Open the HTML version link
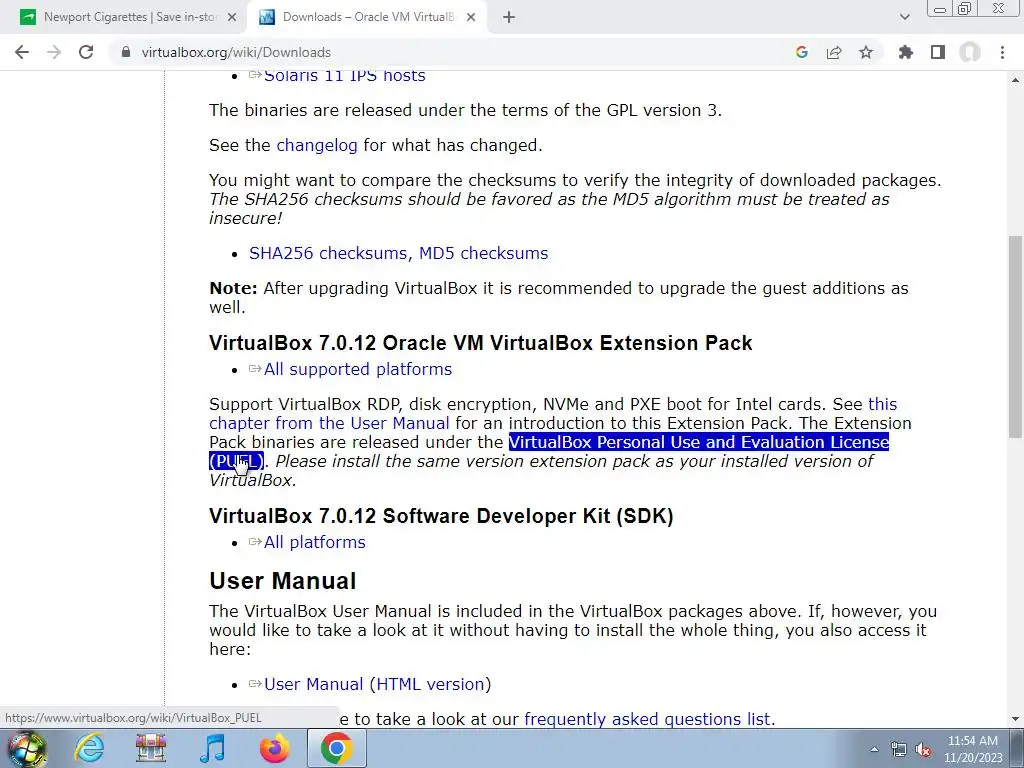Screen dimensions: 1024x768 pyautogui.click(x=430, y=684)
